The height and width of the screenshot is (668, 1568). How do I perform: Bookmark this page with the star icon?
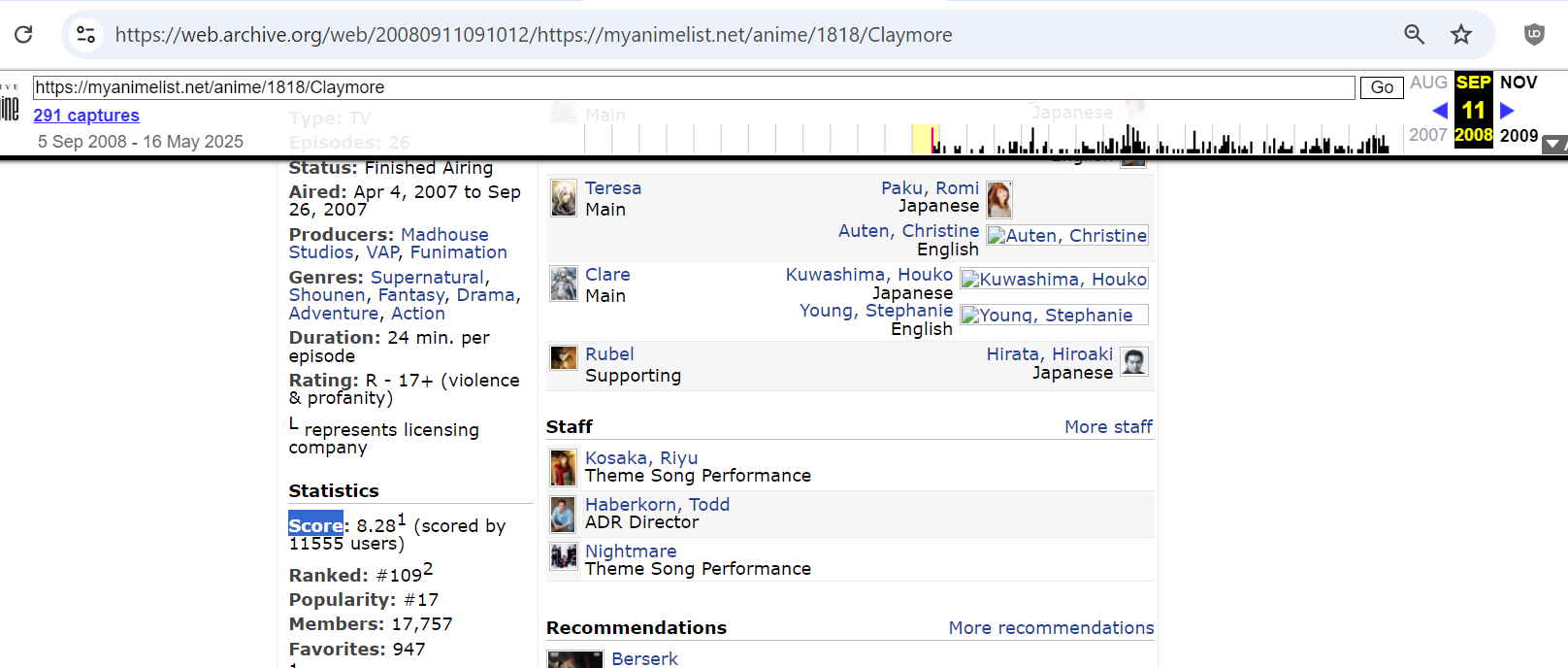(1460, 35)
